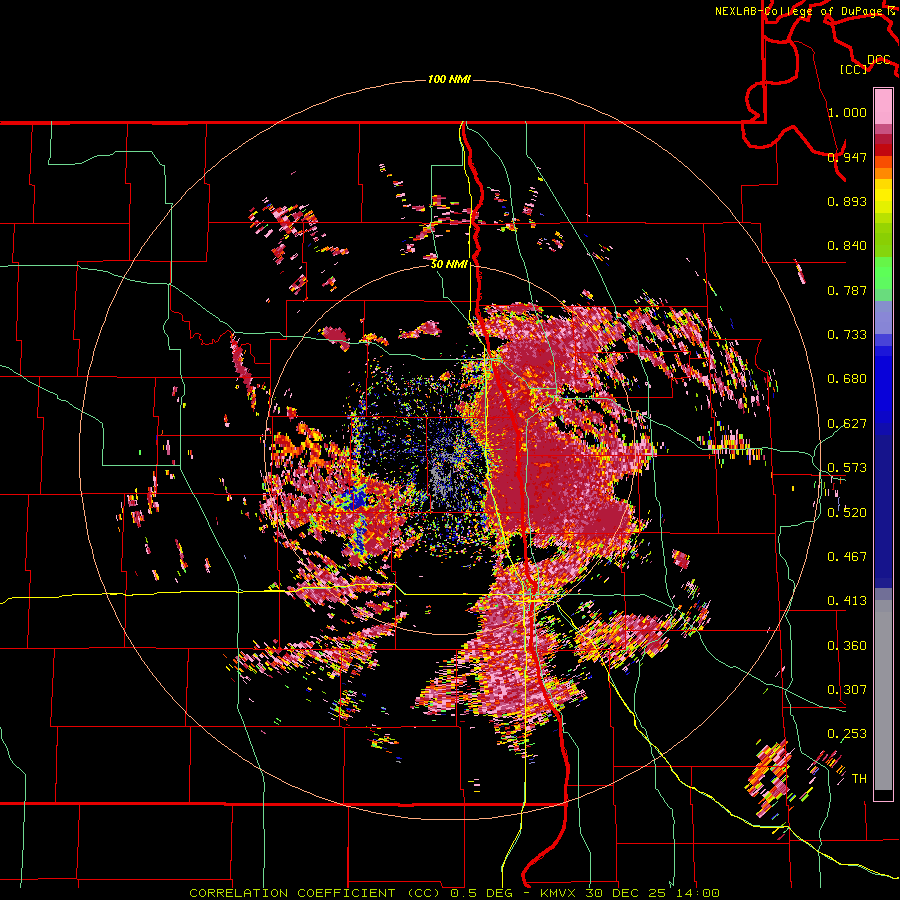This screenshot has width=900, height=900.
Task: Click the 0.680 scale value
Action: (x=847, y=379)
